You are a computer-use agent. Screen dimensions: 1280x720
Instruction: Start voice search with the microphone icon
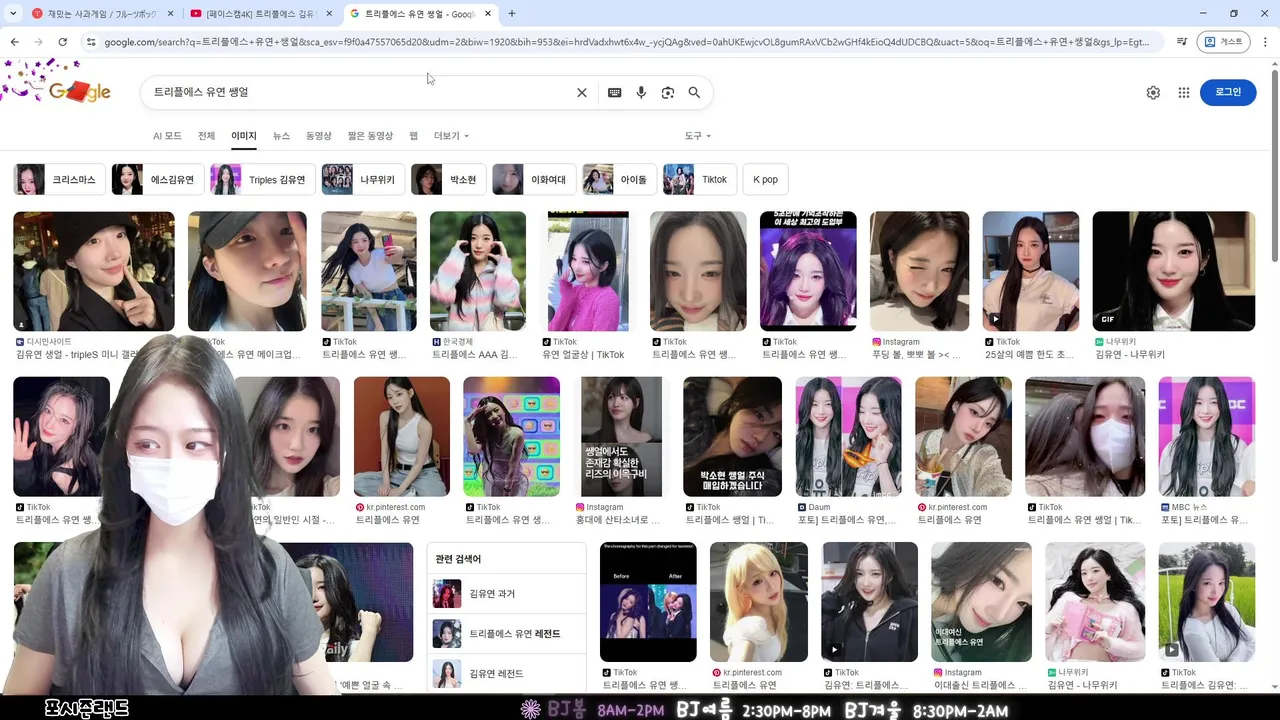point(641,92)
